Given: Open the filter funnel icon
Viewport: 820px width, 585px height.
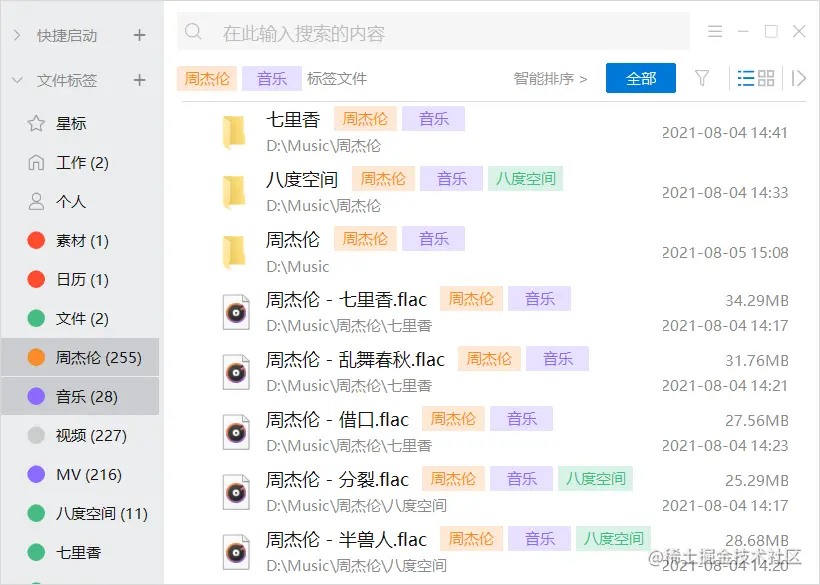Looking at the screenshot, I should click(x=702, y=78).
